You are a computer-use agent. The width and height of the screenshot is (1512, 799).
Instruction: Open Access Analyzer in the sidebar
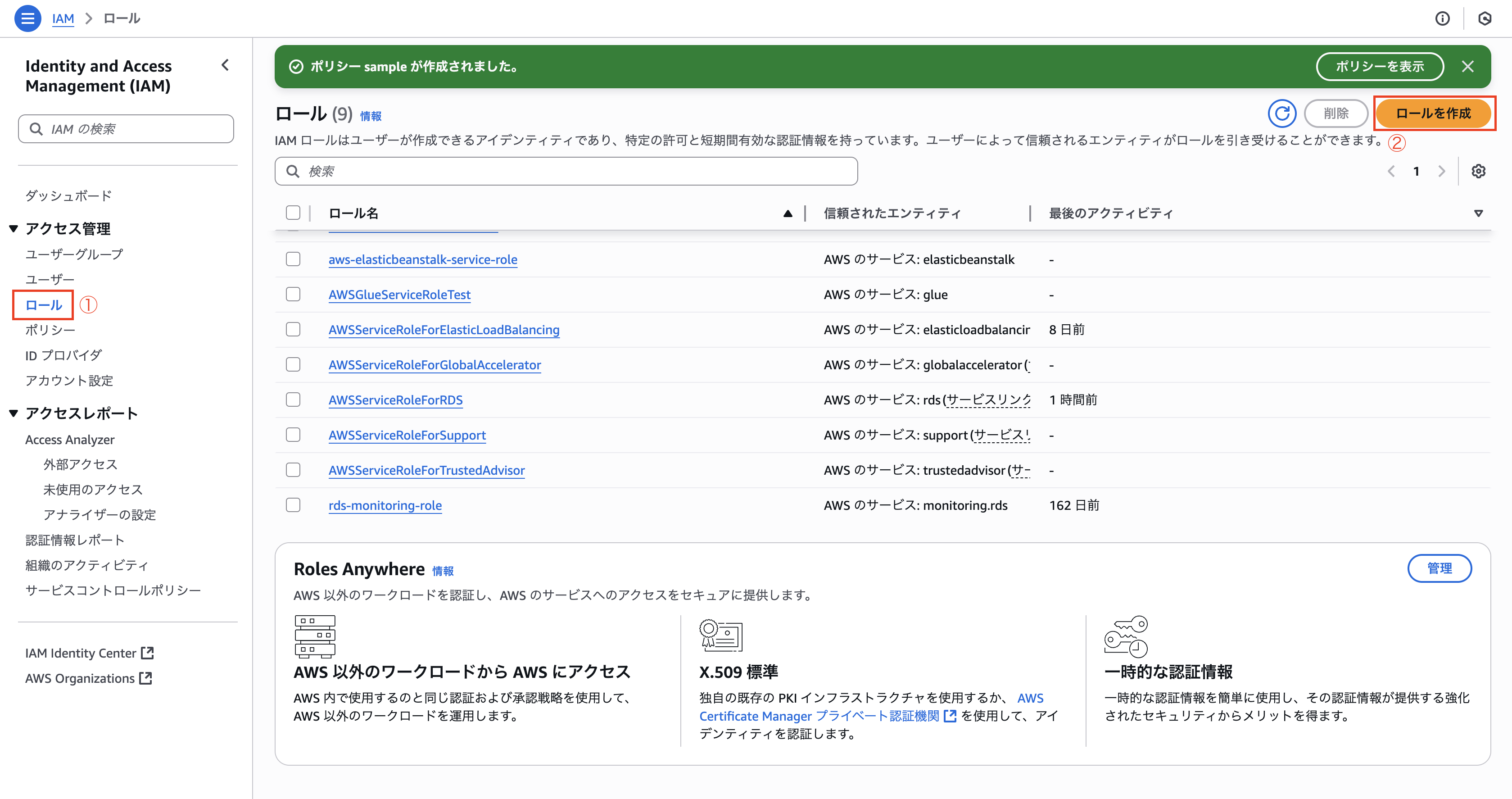pos(70,439)
